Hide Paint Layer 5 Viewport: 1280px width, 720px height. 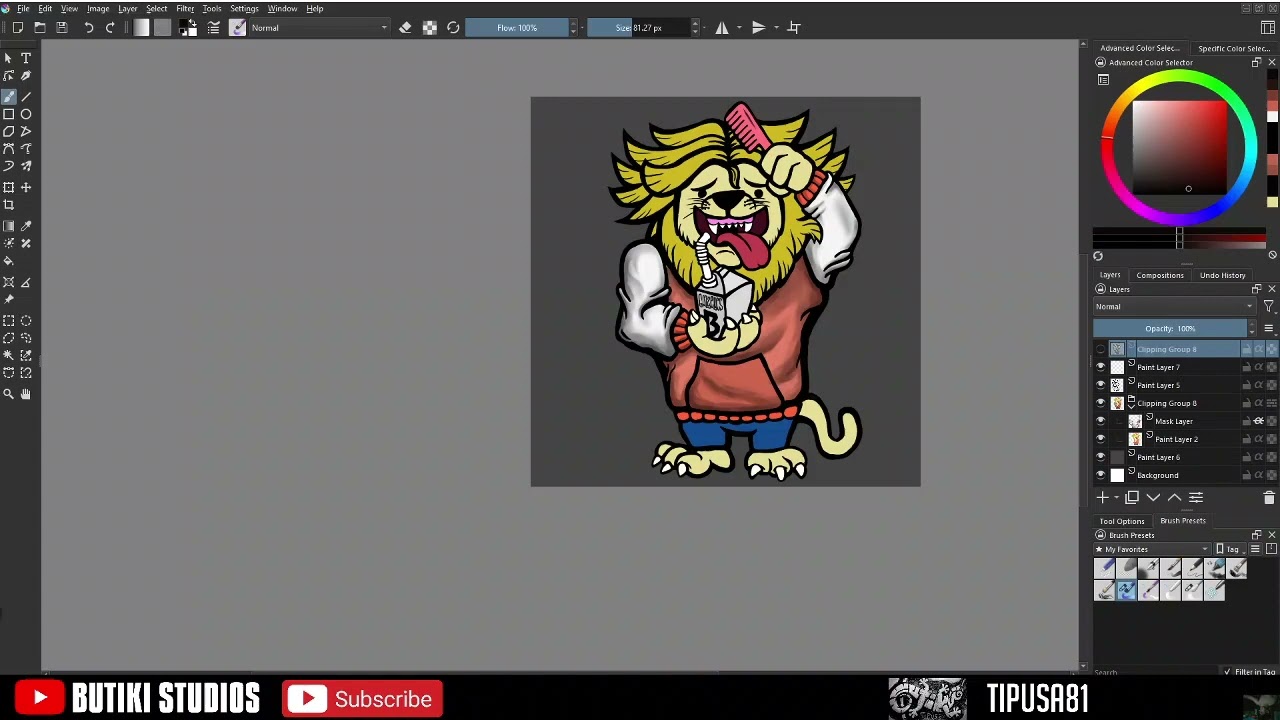[1101, 385]
